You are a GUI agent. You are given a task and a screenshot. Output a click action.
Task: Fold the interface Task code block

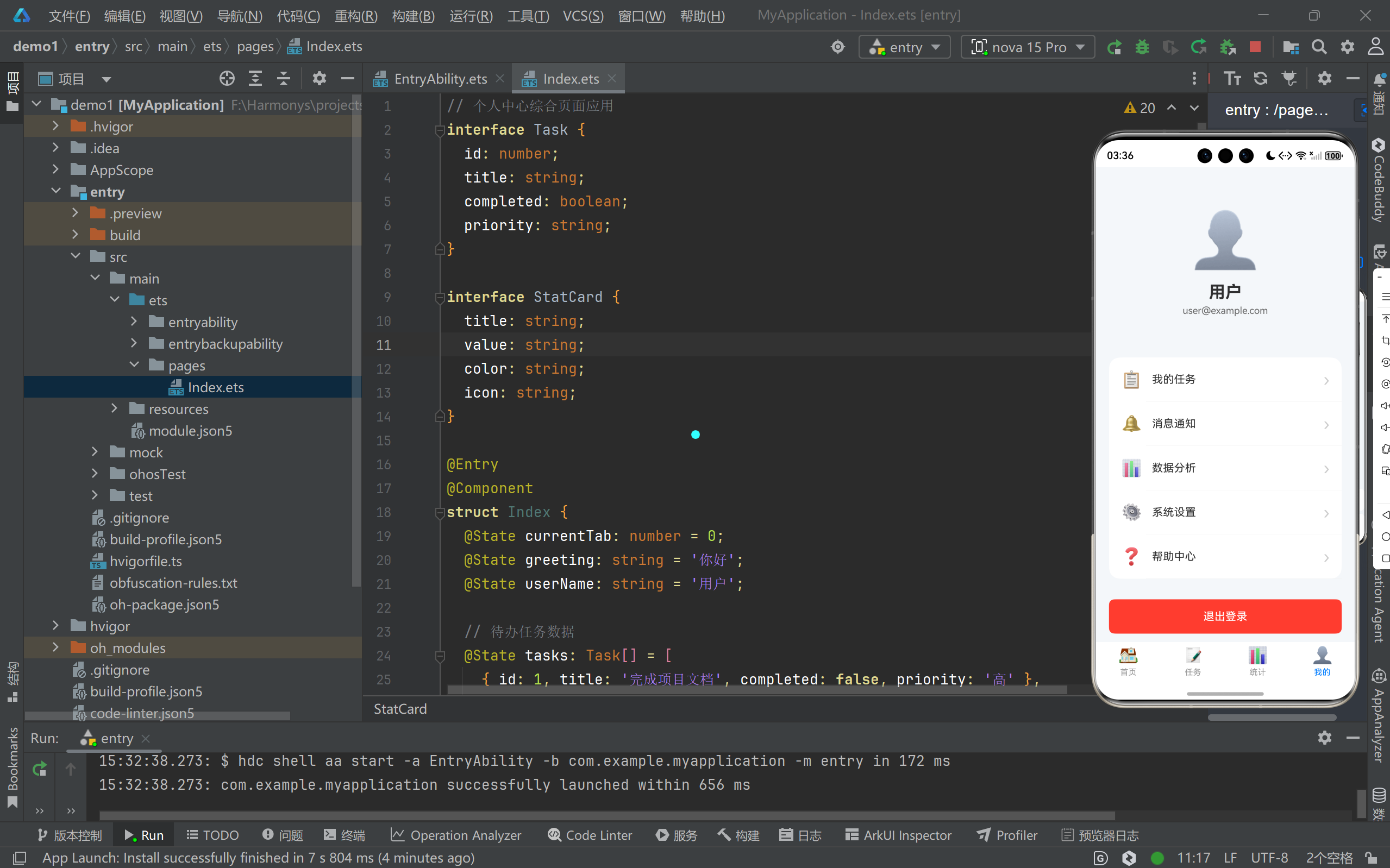pos(440,130)
